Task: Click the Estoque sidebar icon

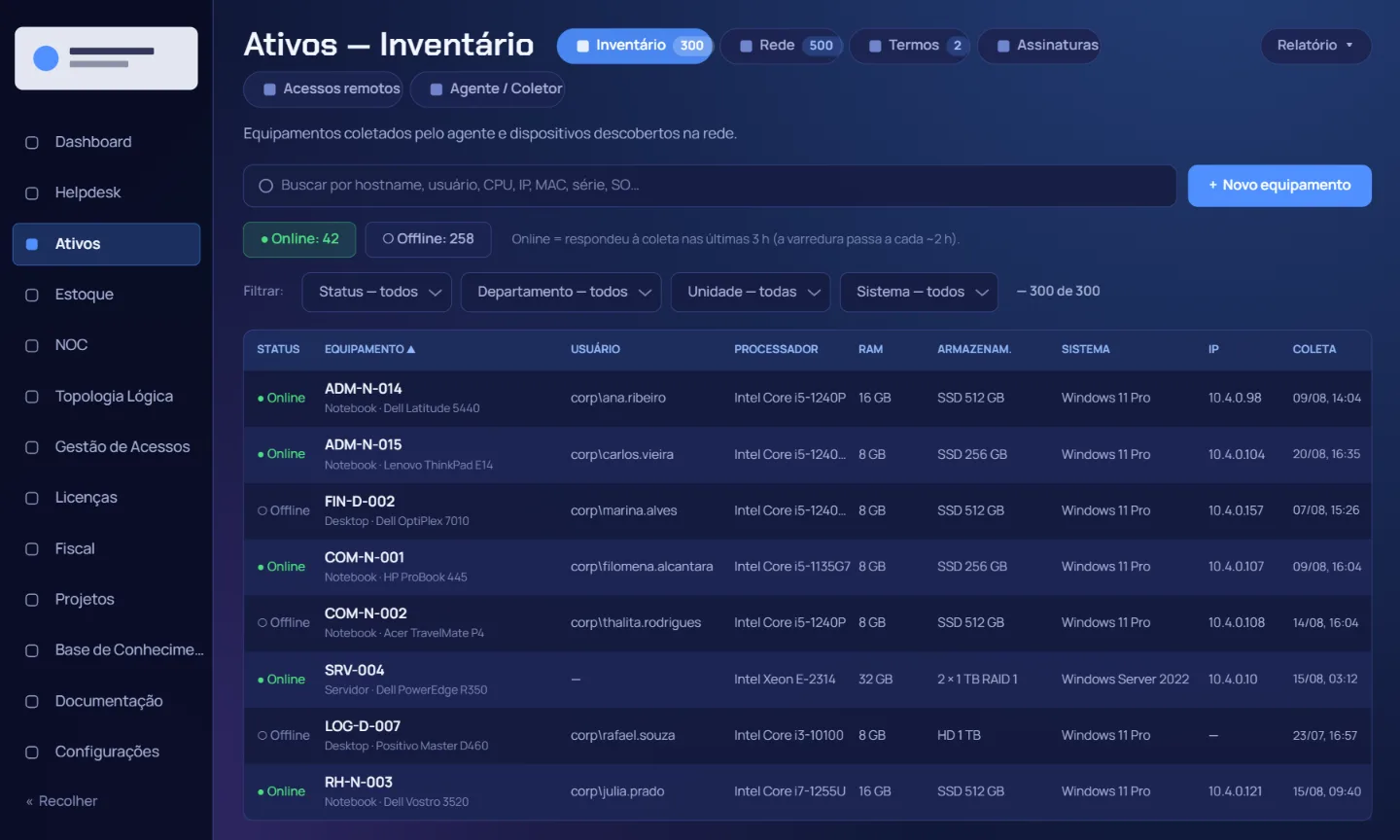Action: tap(32, 295)
